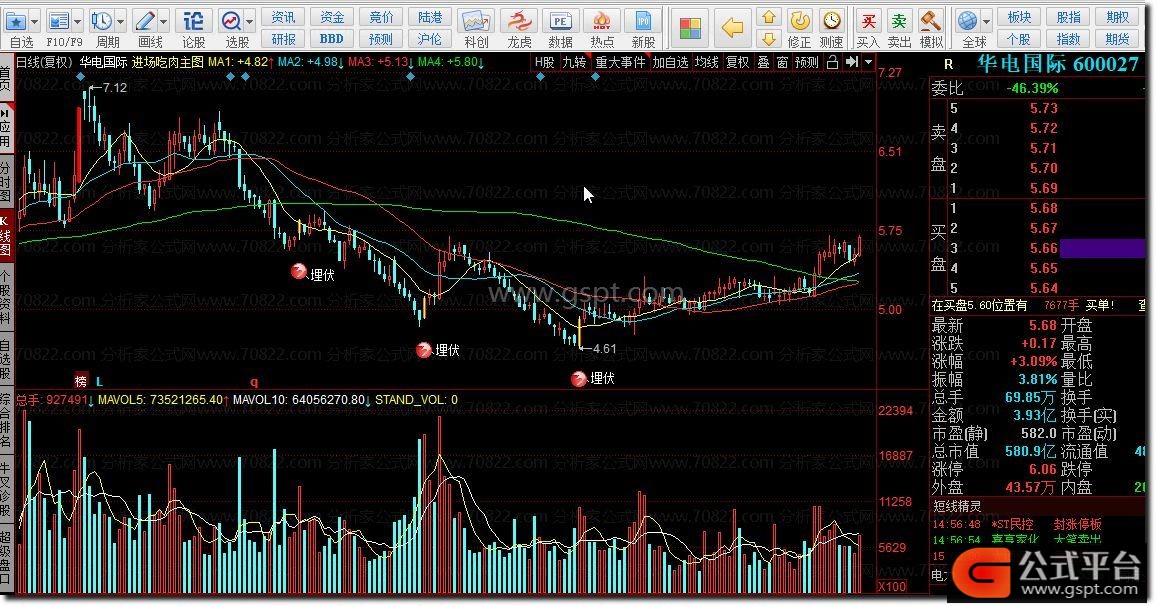1157x606 pixels.
Task: Toggle 复权 price adjustment on chart bar
Action: tap(737, 63)
